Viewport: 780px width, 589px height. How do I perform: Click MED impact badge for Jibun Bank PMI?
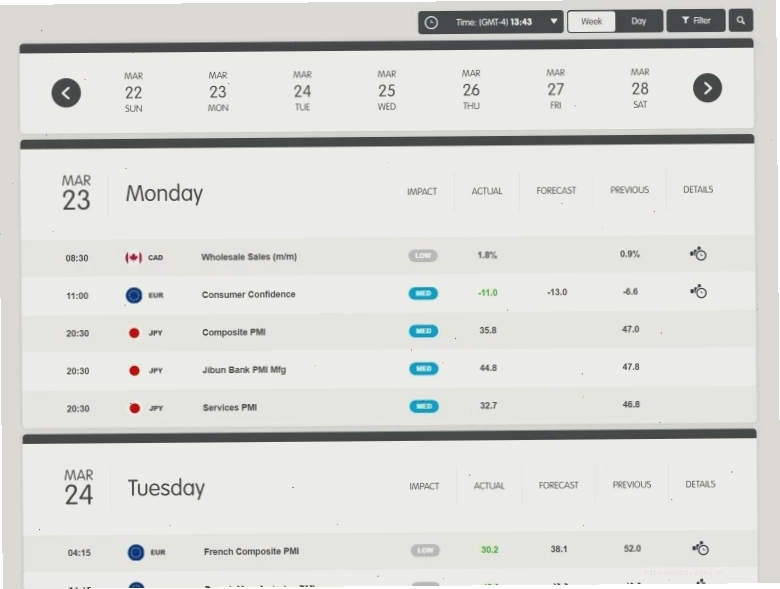[x=424, y=369]
